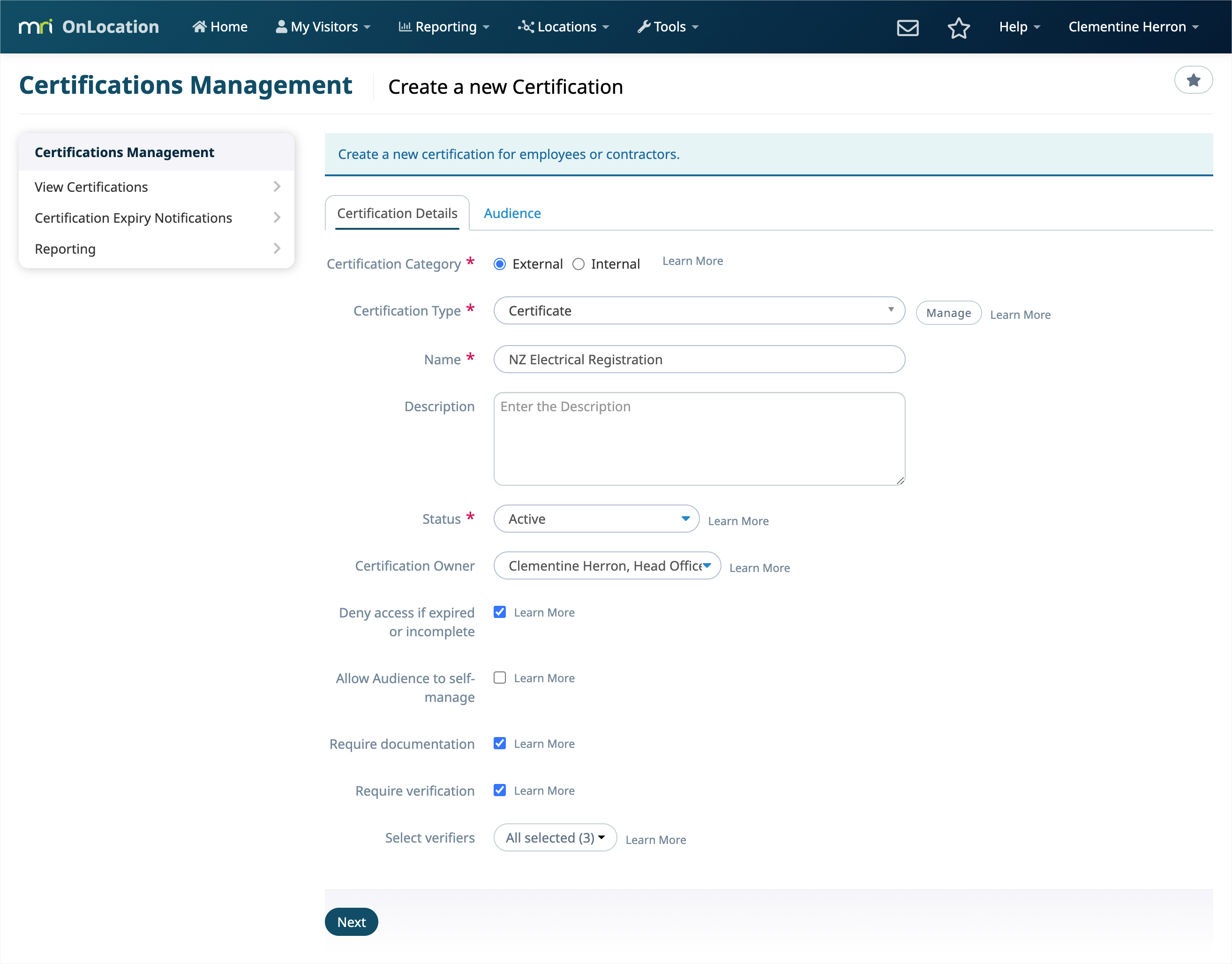This screenshot has height=964, width=1232.
Task: Click the My Visitors person icon
Action: click(281, 27)
